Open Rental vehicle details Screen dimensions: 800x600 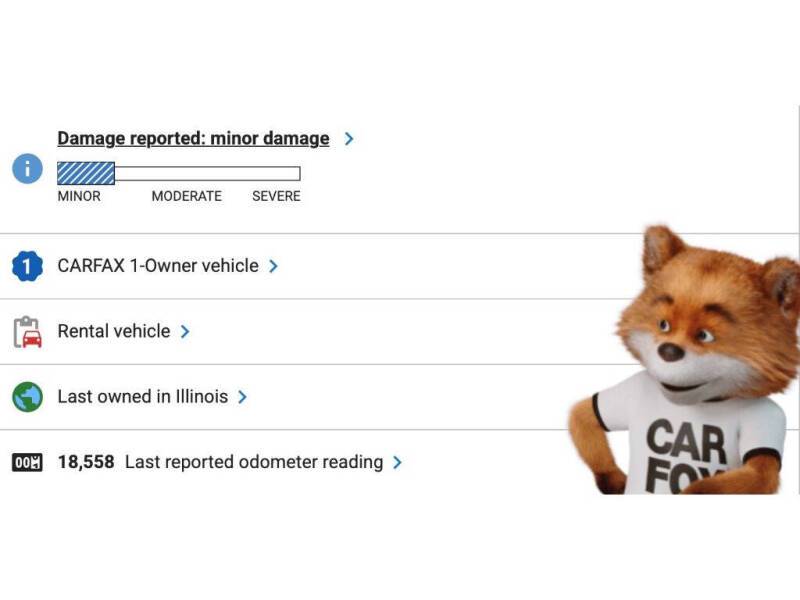(114, 331)
